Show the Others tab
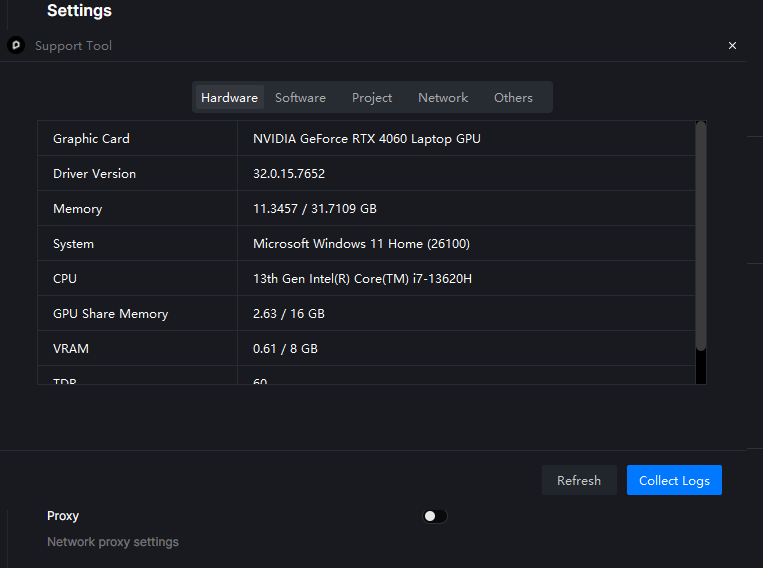The image size is (763, 568). click(x=513, y=97)
